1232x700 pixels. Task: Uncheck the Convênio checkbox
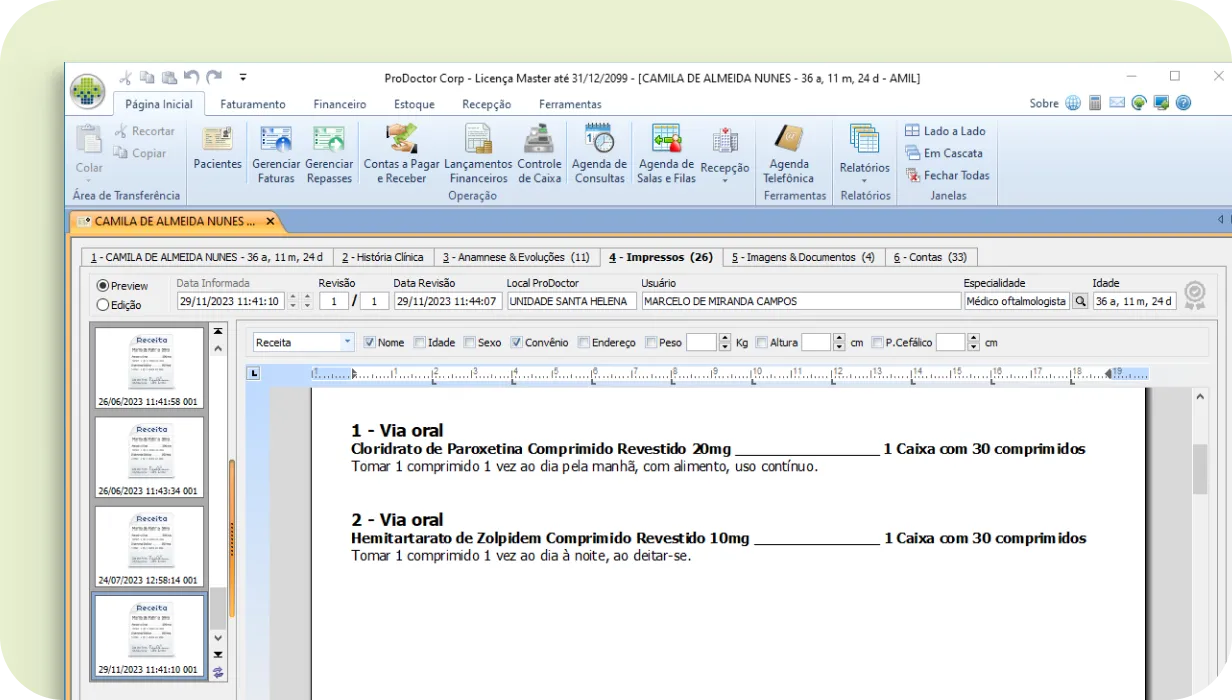click(517, 342)
